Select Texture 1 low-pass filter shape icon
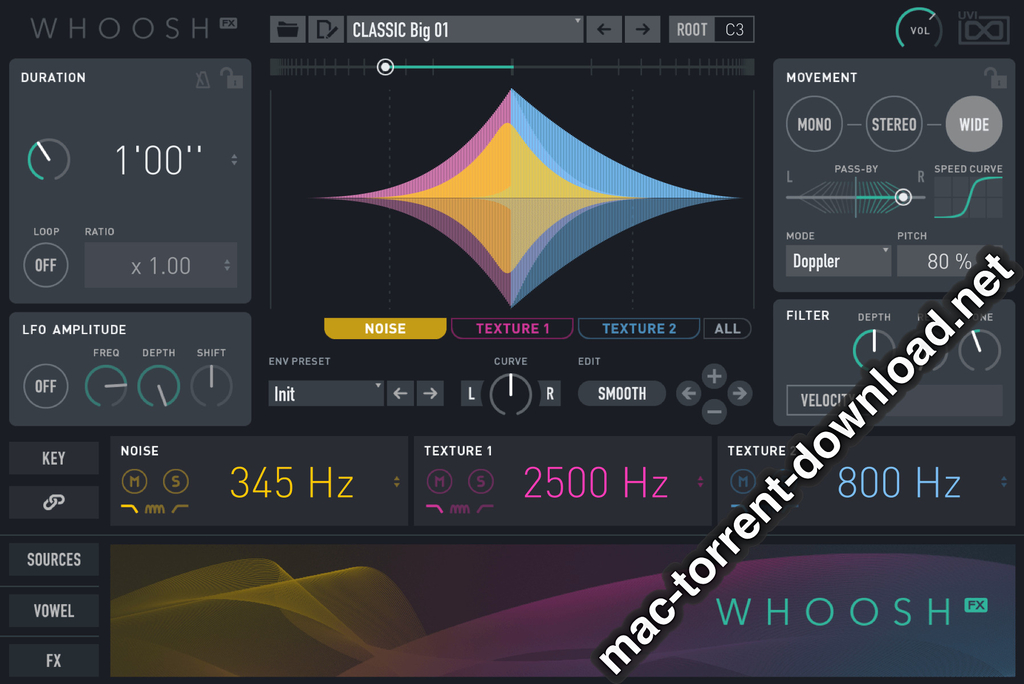Viewport: 1024px width, 684px height. click(x=434, y=508)
